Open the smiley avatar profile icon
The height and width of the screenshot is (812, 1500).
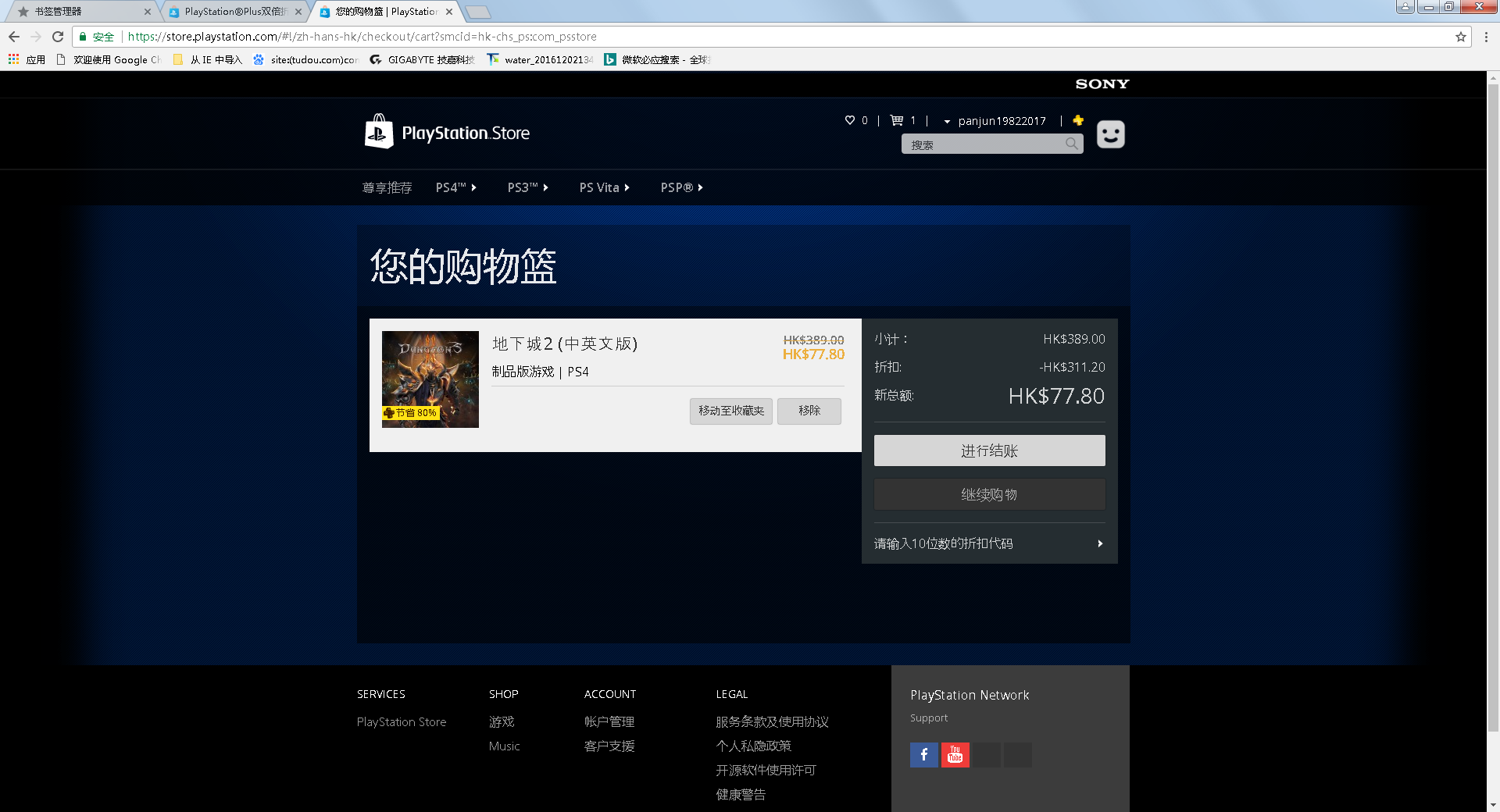[1110, 134]
